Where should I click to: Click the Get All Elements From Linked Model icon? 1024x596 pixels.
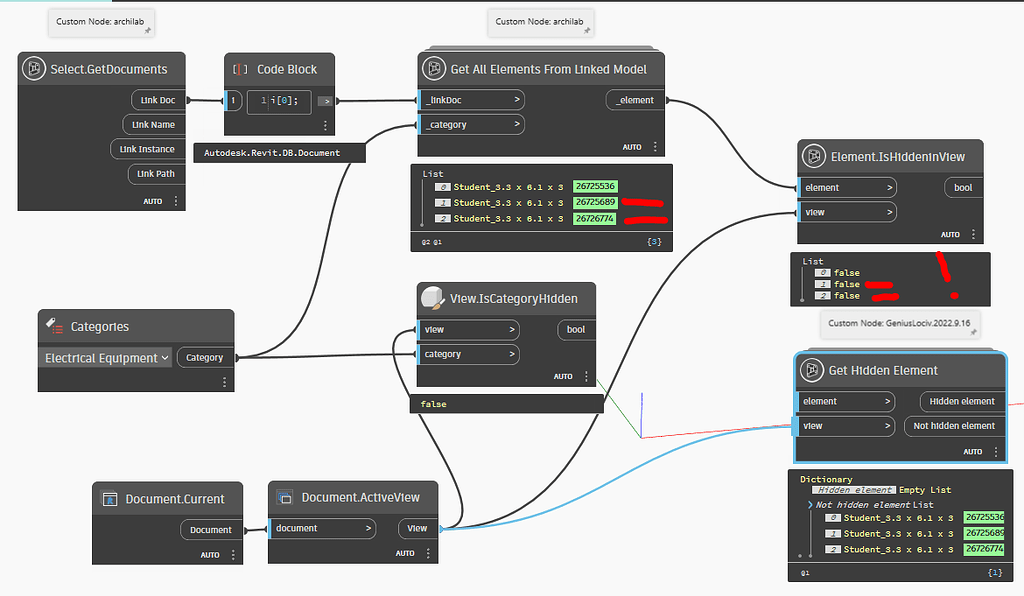pyautogui.click(x=434, y=68)
